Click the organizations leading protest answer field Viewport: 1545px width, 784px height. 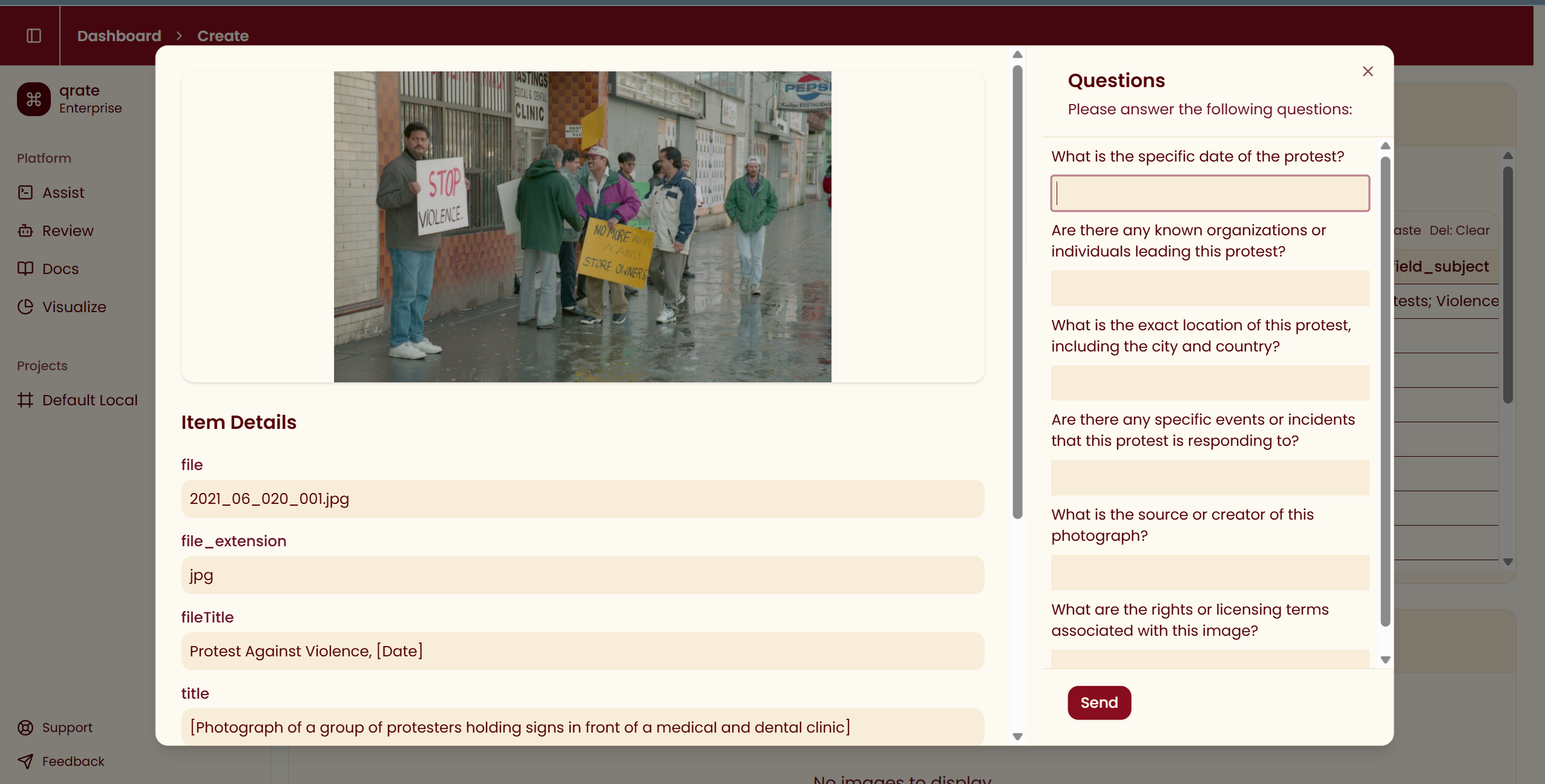coord(1210,288)
